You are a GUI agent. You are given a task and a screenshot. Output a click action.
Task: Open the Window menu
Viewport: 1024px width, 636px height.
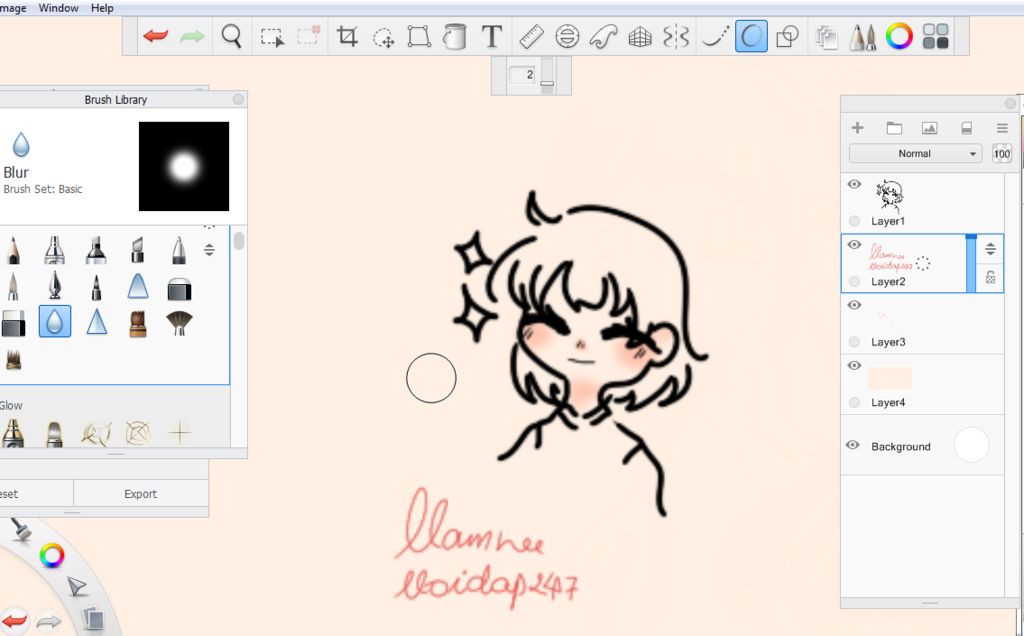(58, 8)
